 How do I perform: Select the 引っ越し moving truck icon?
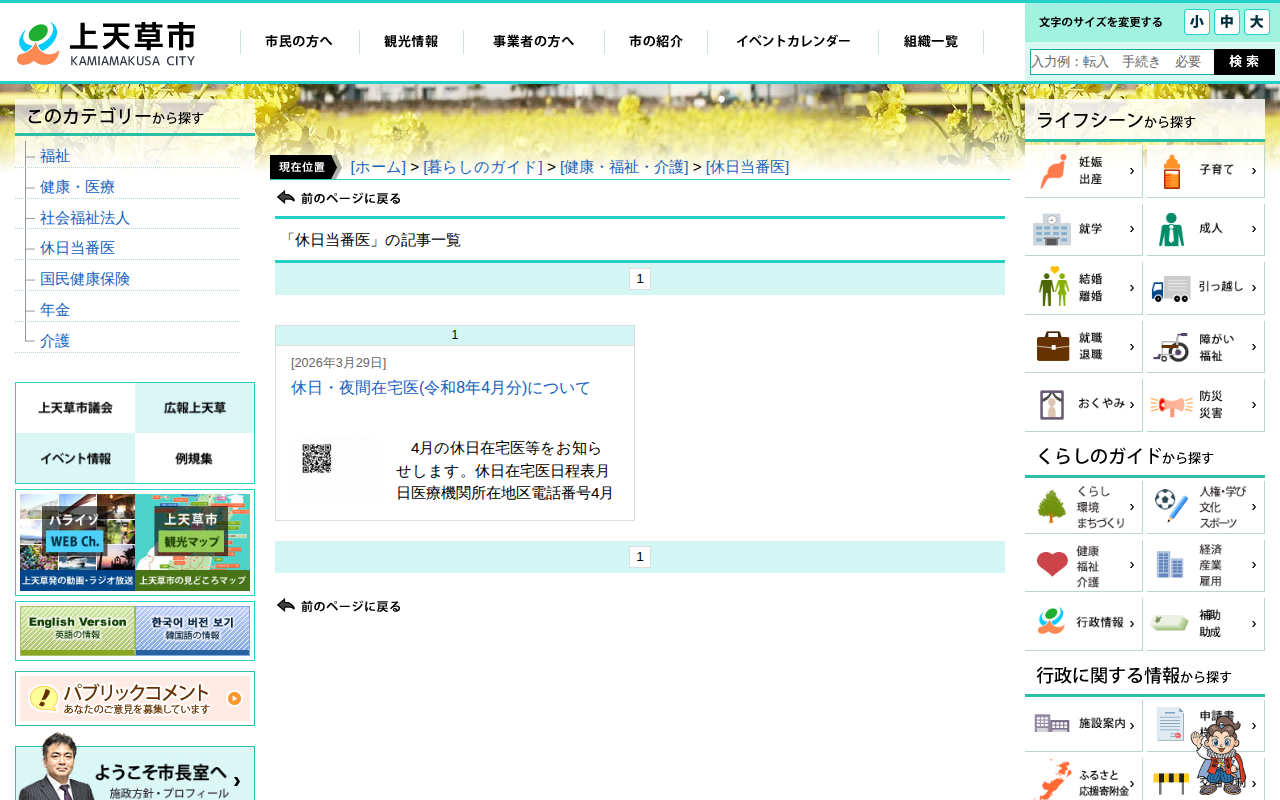click(1205, 288)
